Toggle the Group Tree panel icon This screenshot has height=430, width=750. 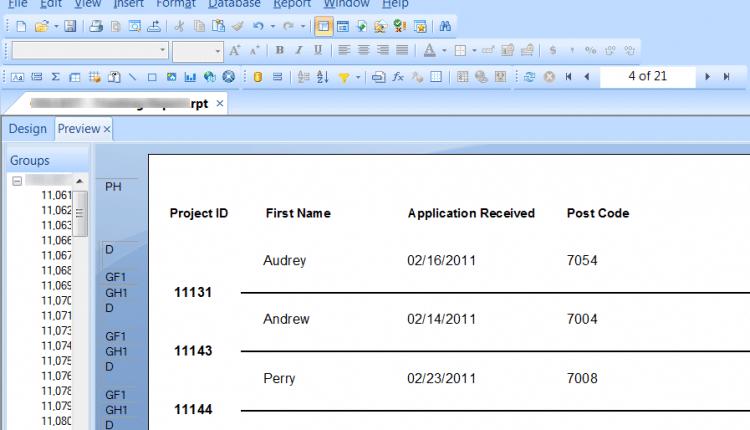(x=324, y=26)
